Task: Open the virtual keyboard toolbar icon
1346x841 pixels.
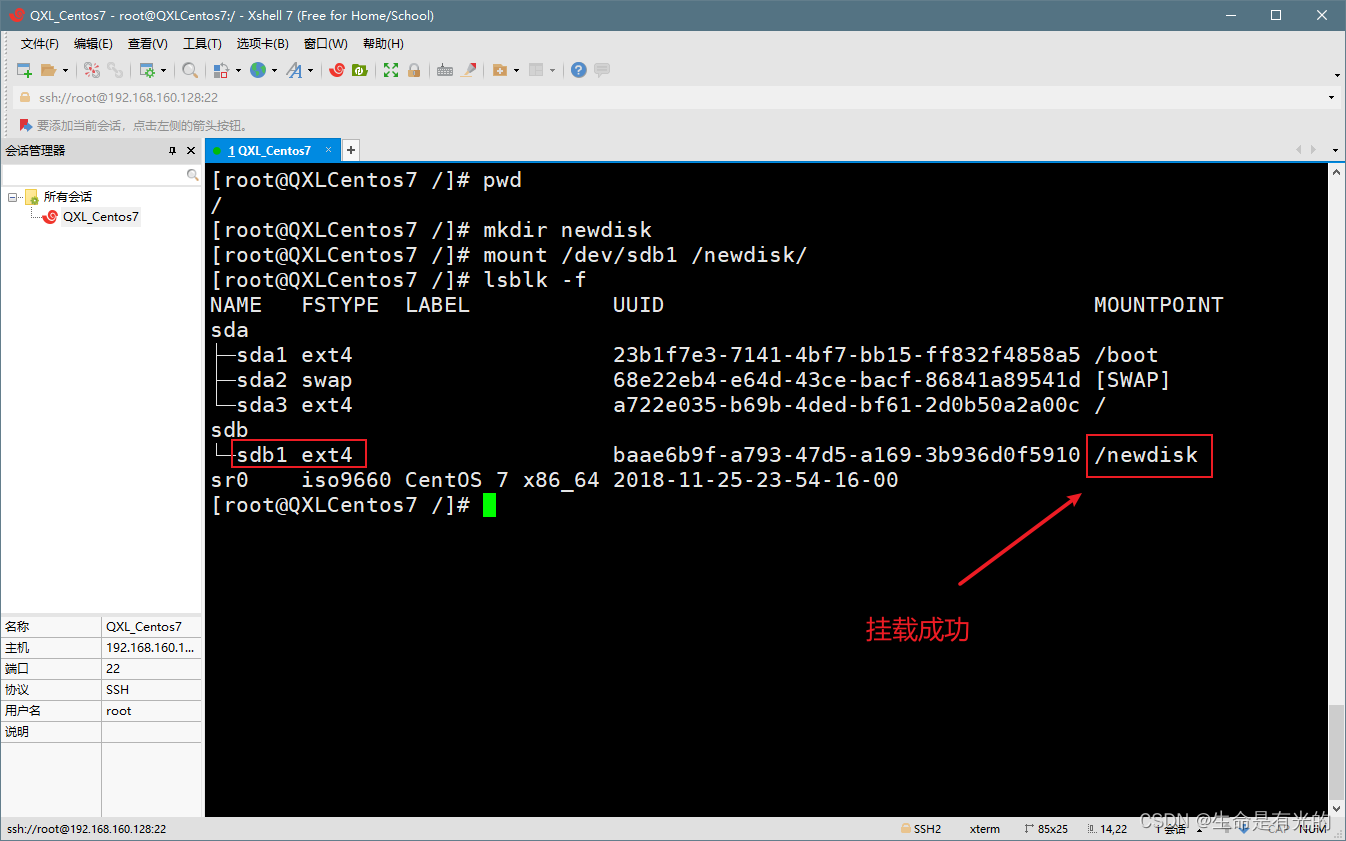Action: tap(445, 70)
